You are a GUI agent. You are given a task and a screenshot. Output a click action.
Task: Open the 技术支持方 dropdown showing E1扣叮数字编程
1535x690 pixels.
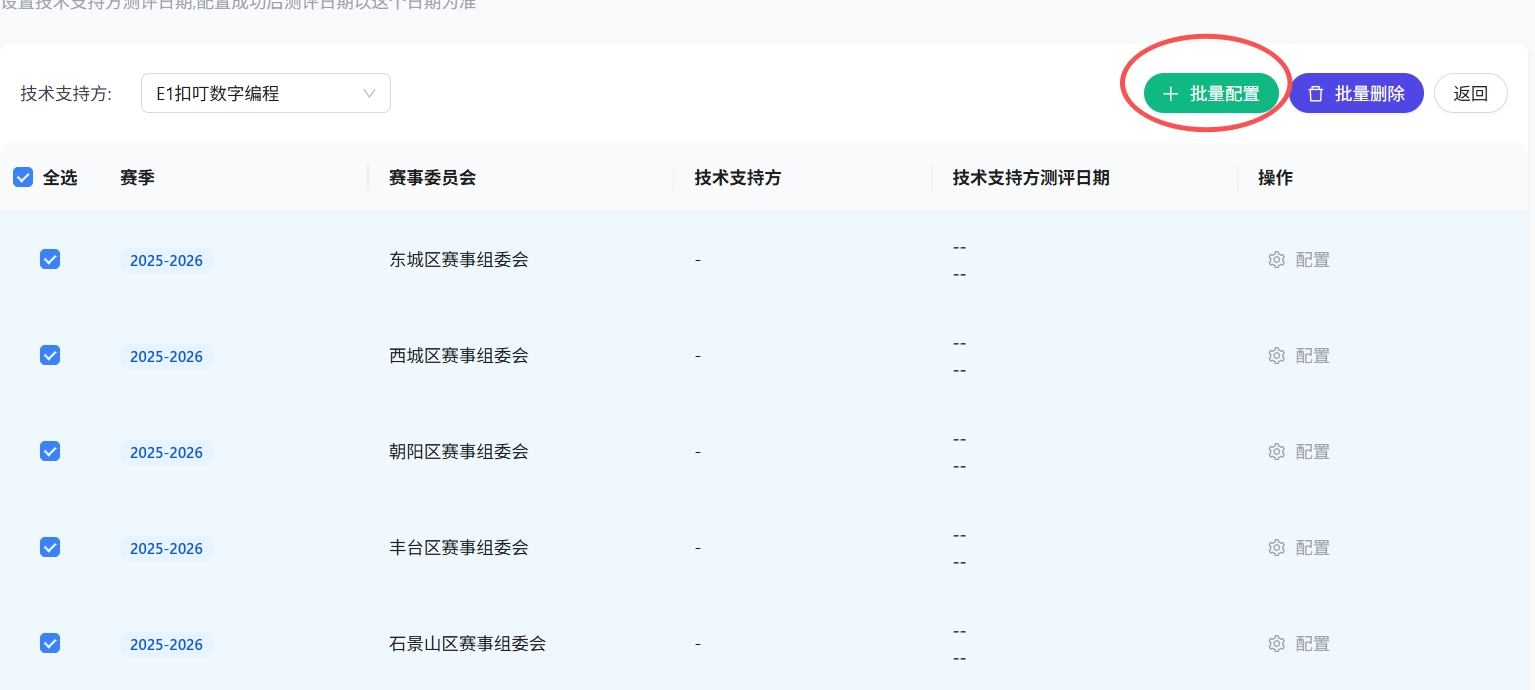click(x=266, y=93)
